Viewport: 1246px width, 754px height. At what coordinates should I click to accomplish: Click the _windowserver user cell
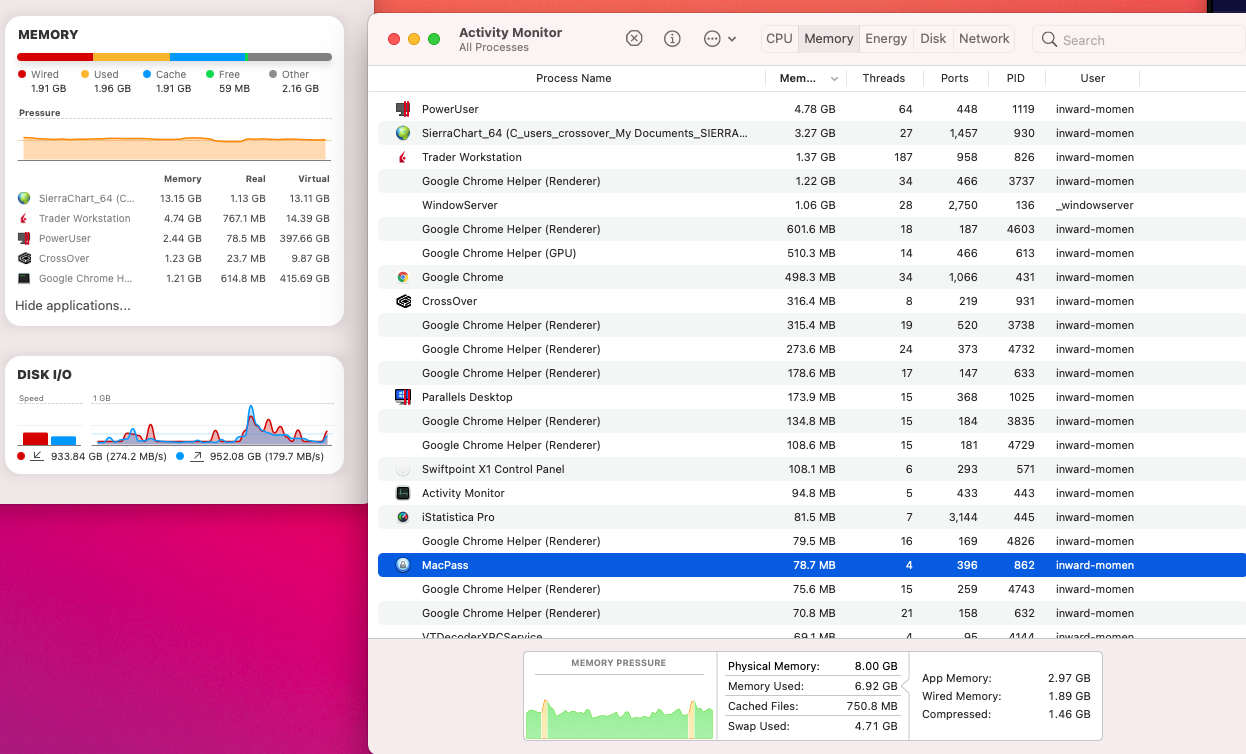click(1095, 205)
